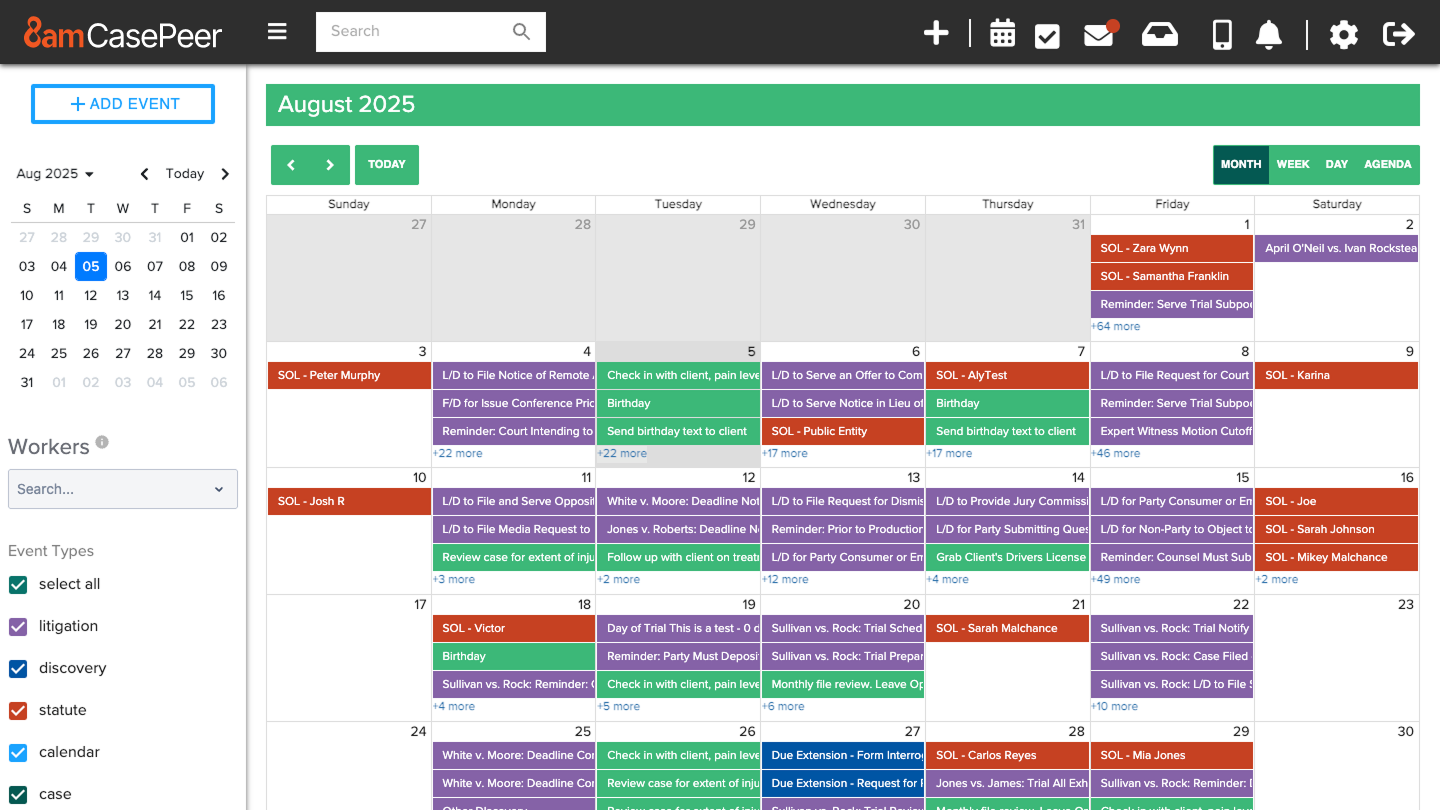The image size is (1440, 810).
Task: Expand +12 more events on August 13
Action: [x=785, y=579]
